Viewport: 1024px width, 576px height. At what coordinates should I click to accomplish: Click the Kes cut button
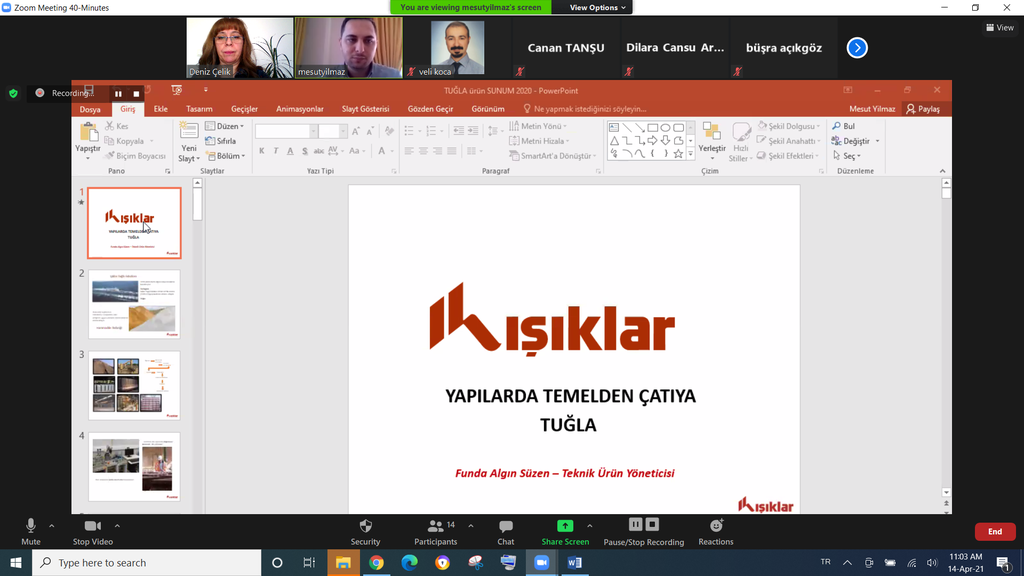[x=118, y=126]
